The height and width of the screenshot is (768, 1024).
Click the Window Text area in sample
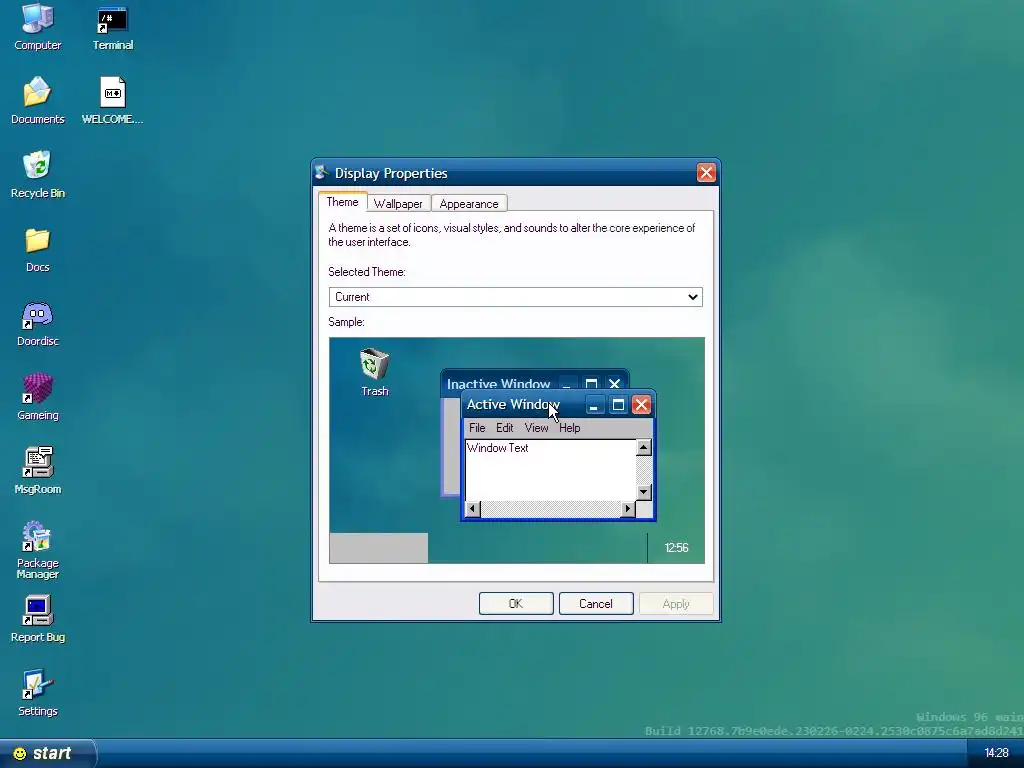coord(551,470)
